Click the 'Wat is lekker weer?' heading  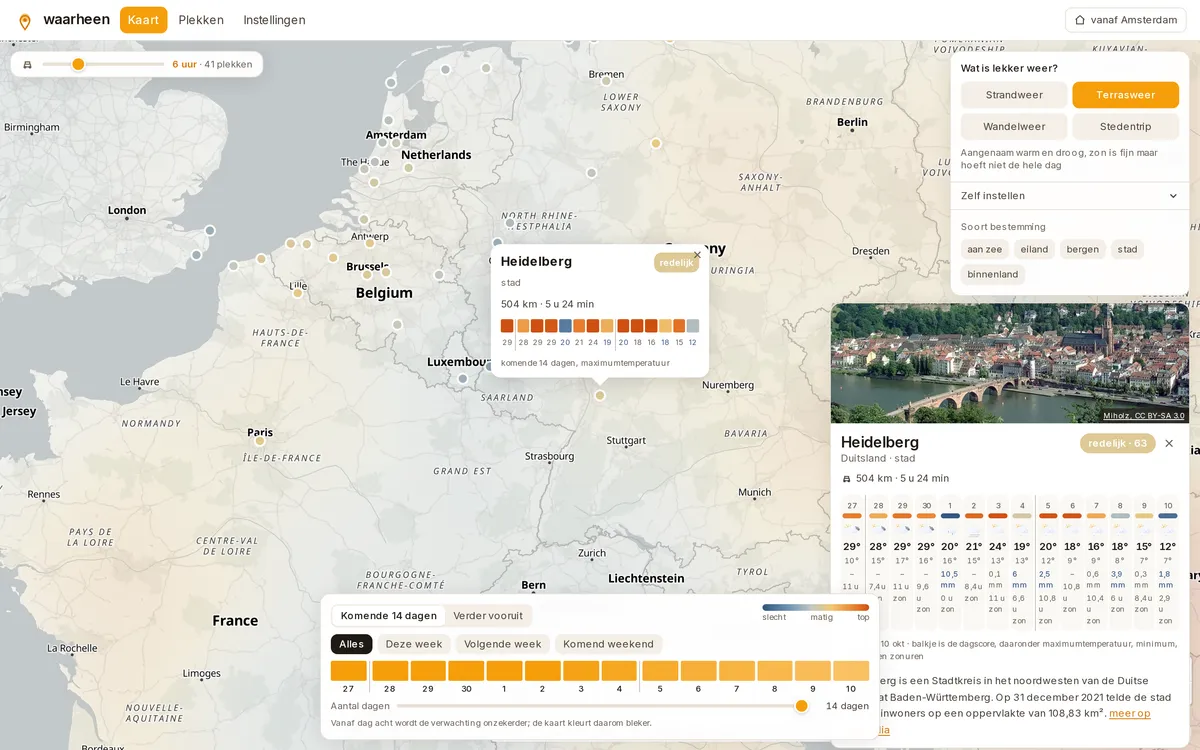coord(1009,68)
